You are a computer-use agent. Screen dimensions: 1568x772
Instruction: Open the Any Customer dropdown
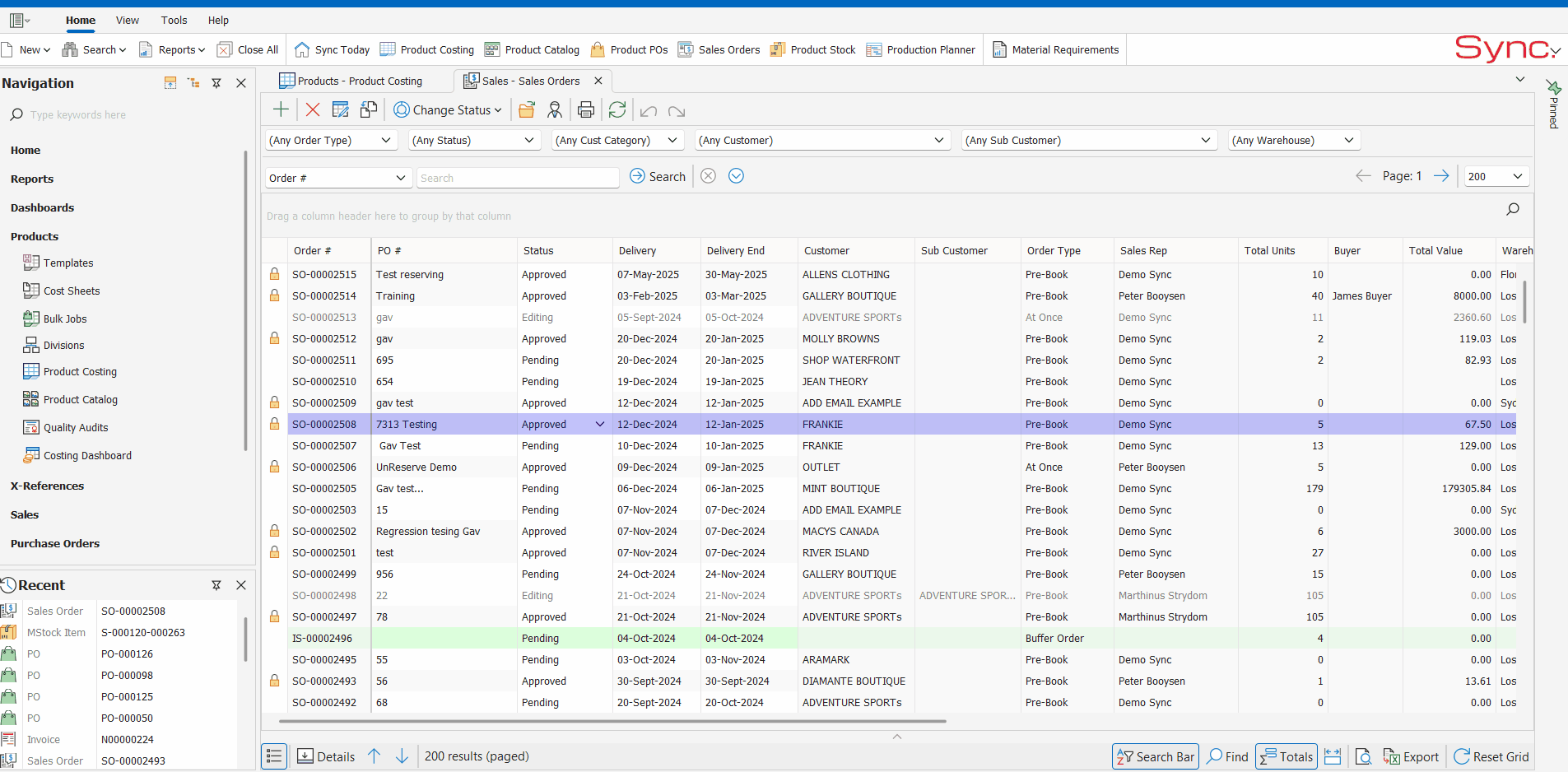point(822,141)
